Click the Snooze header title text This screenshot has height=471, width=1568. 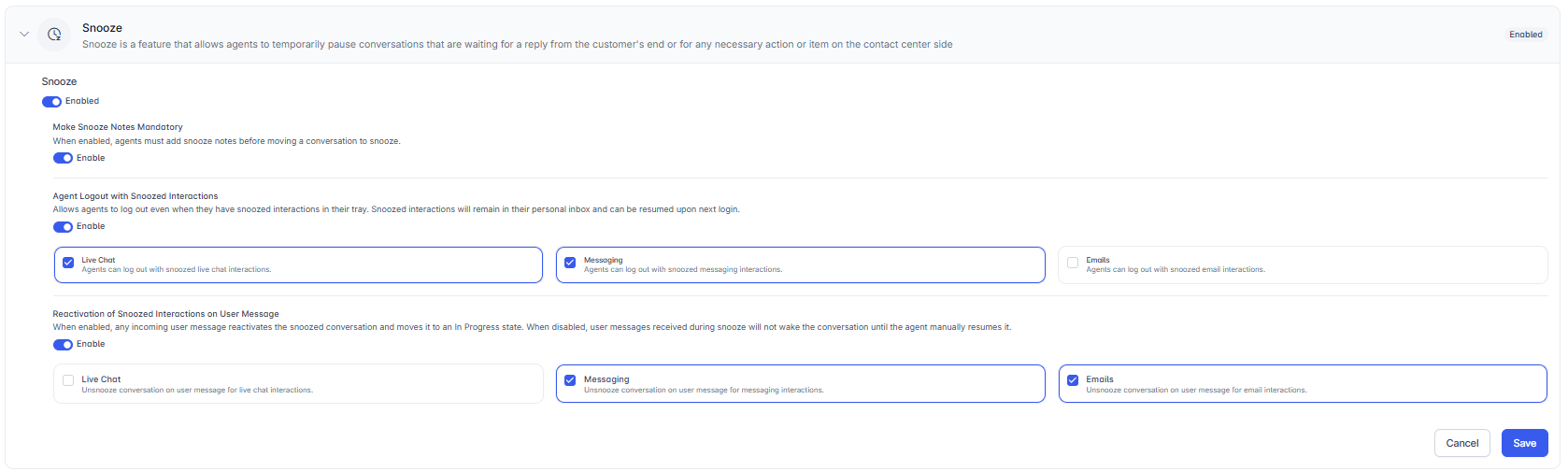pyautogui.click(x=102, y=28)
